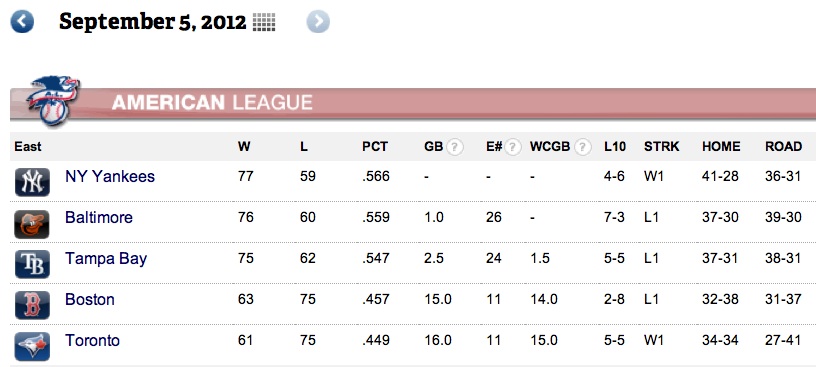Screen dimensions: 816x367
Task: Open the Tampa Bay team link
Action: pyautogui.click(x=106, y=259)
